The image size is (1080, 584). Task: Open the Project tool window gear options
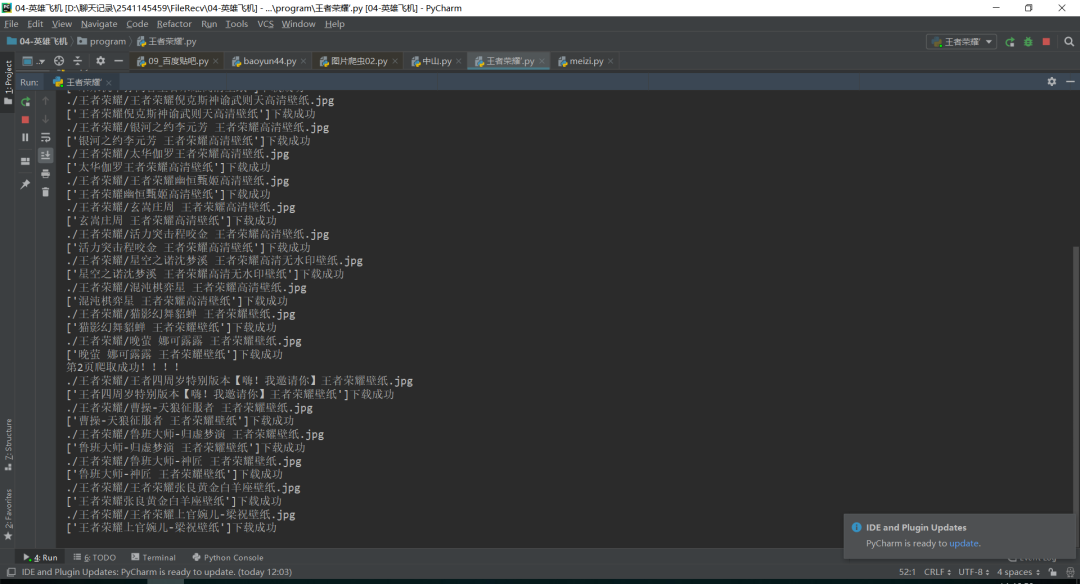[x=101, y=61]
